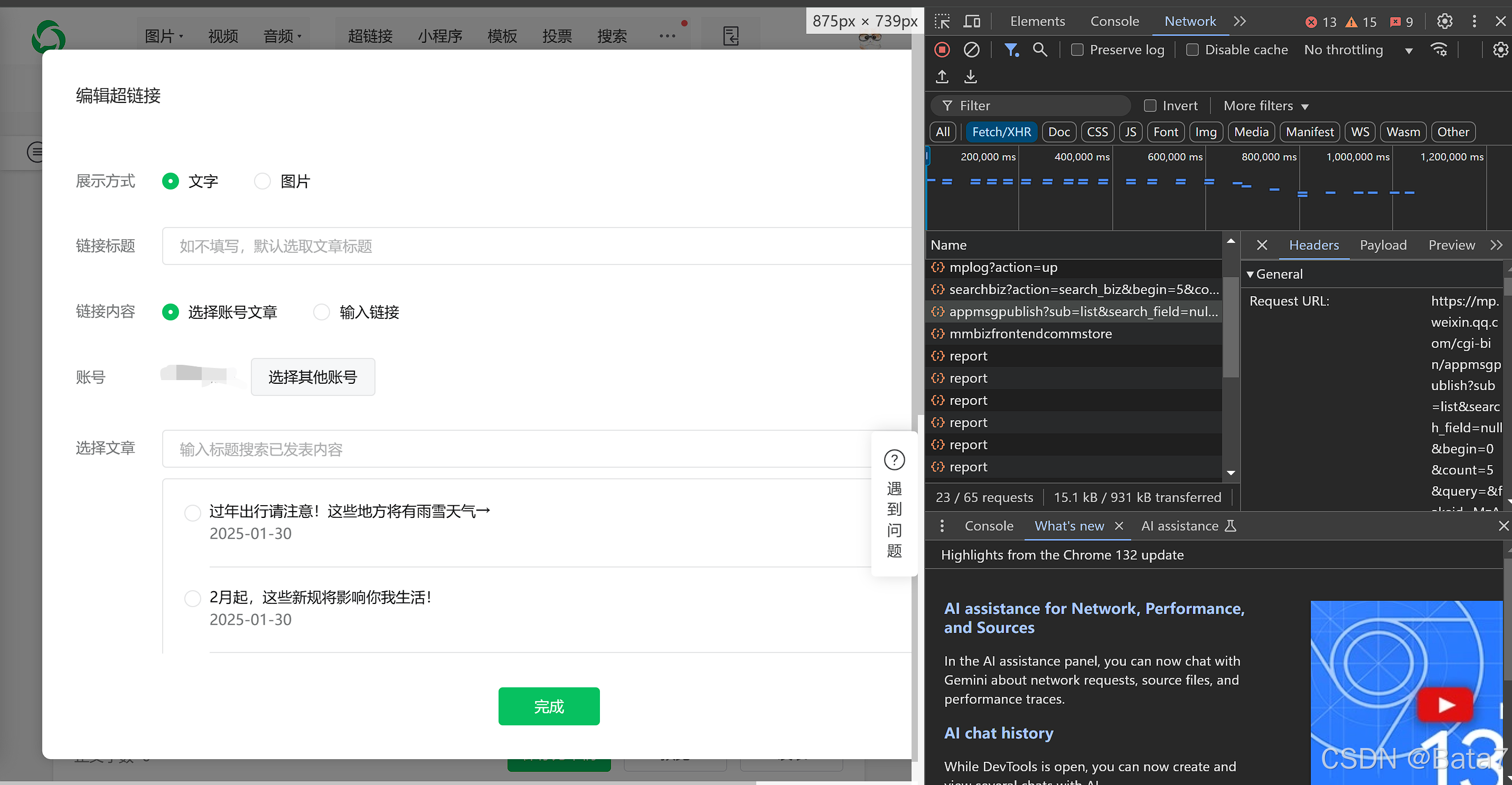
Task: Expand the More filters dropdown
Action: (1265, 106)
